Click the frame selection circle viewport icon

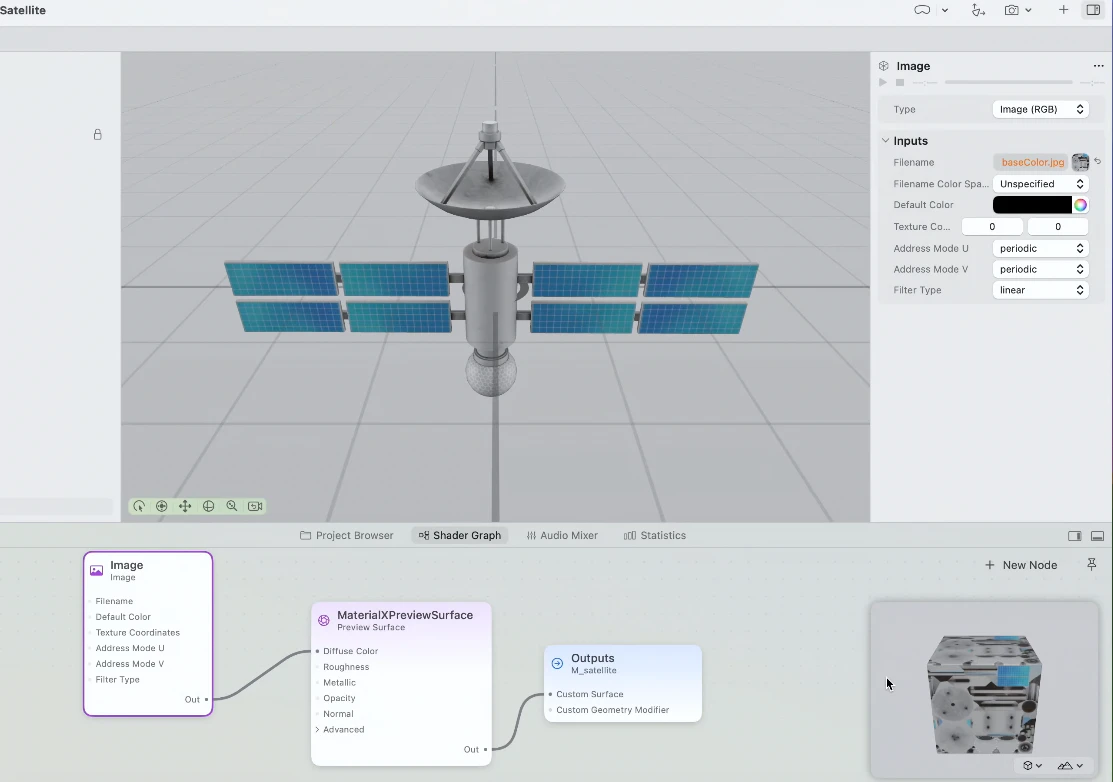[208, 506]
